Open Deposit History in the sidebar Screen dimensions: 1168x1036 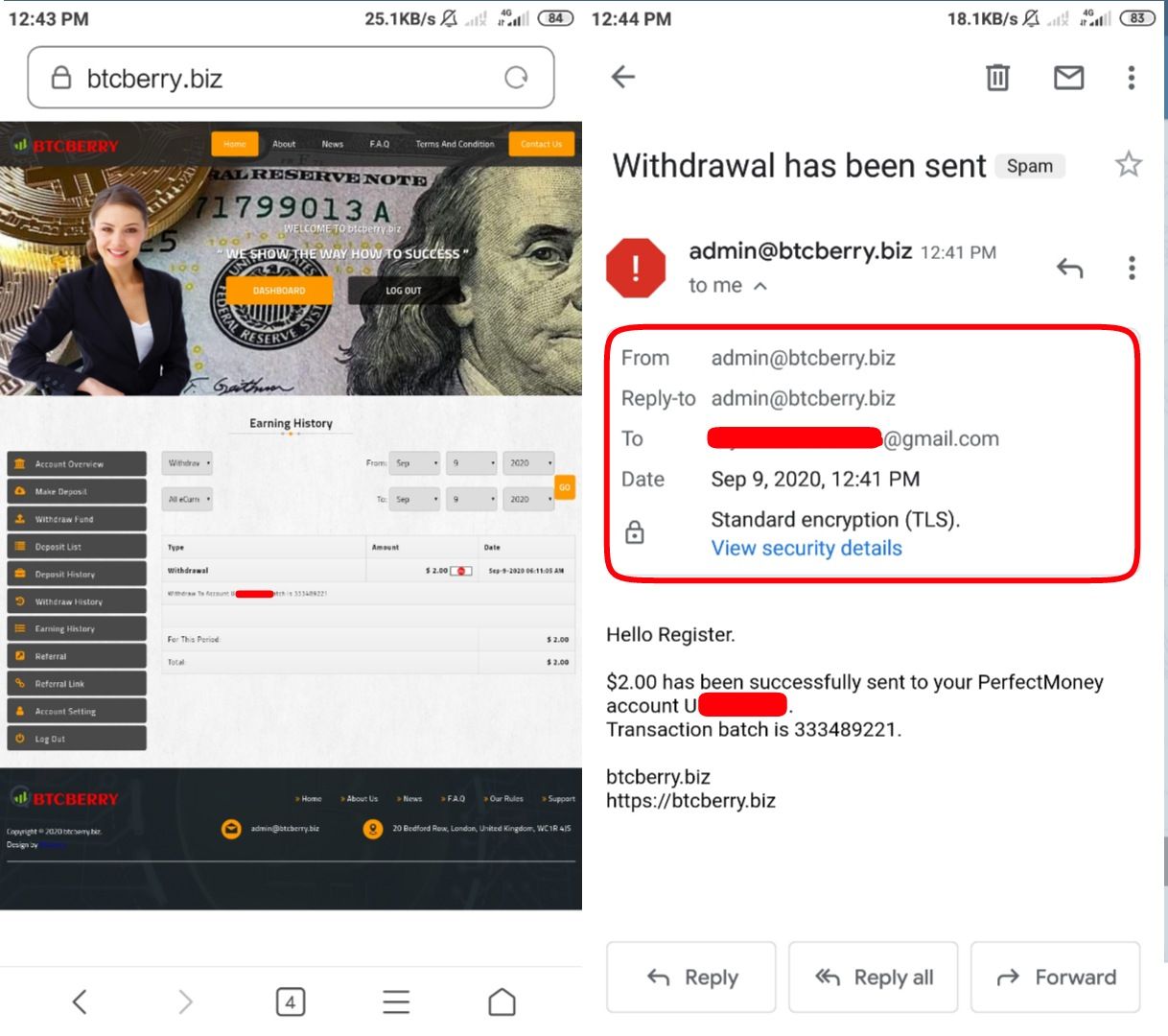[x=77, y=575]
